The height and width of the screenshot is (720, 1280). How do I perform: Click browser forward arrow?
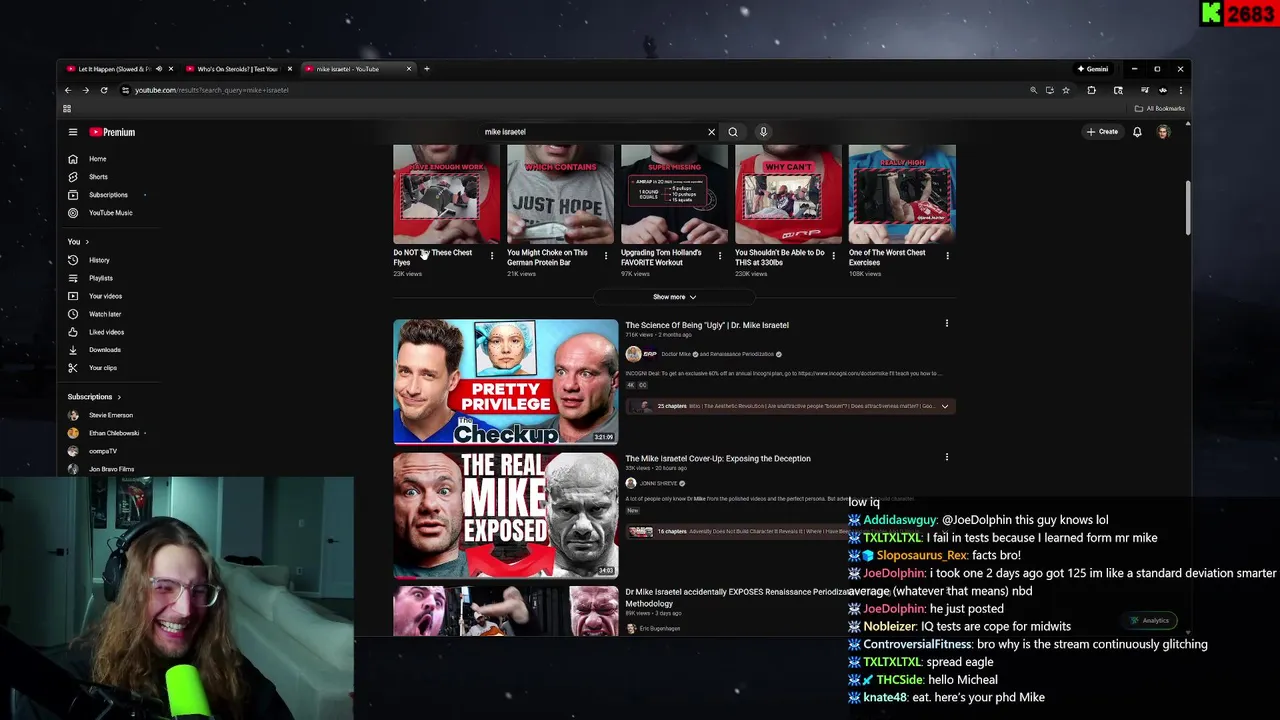point(86,90)
